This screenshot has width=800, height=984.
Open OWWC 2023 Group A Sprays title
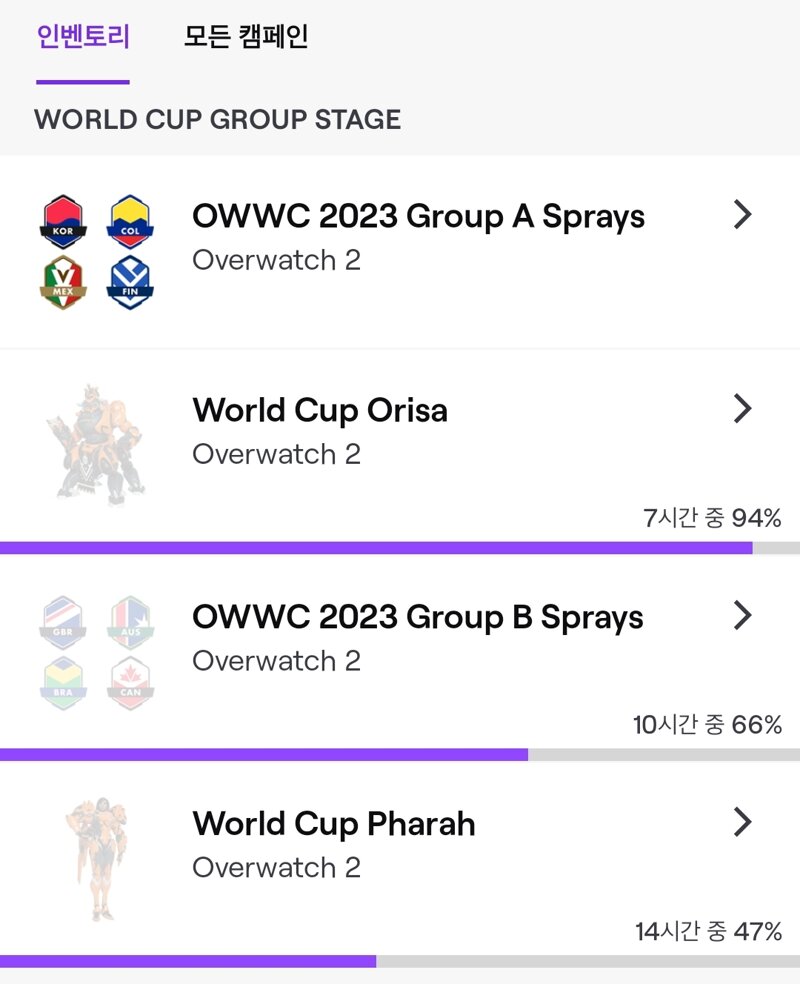coord(419,217)
